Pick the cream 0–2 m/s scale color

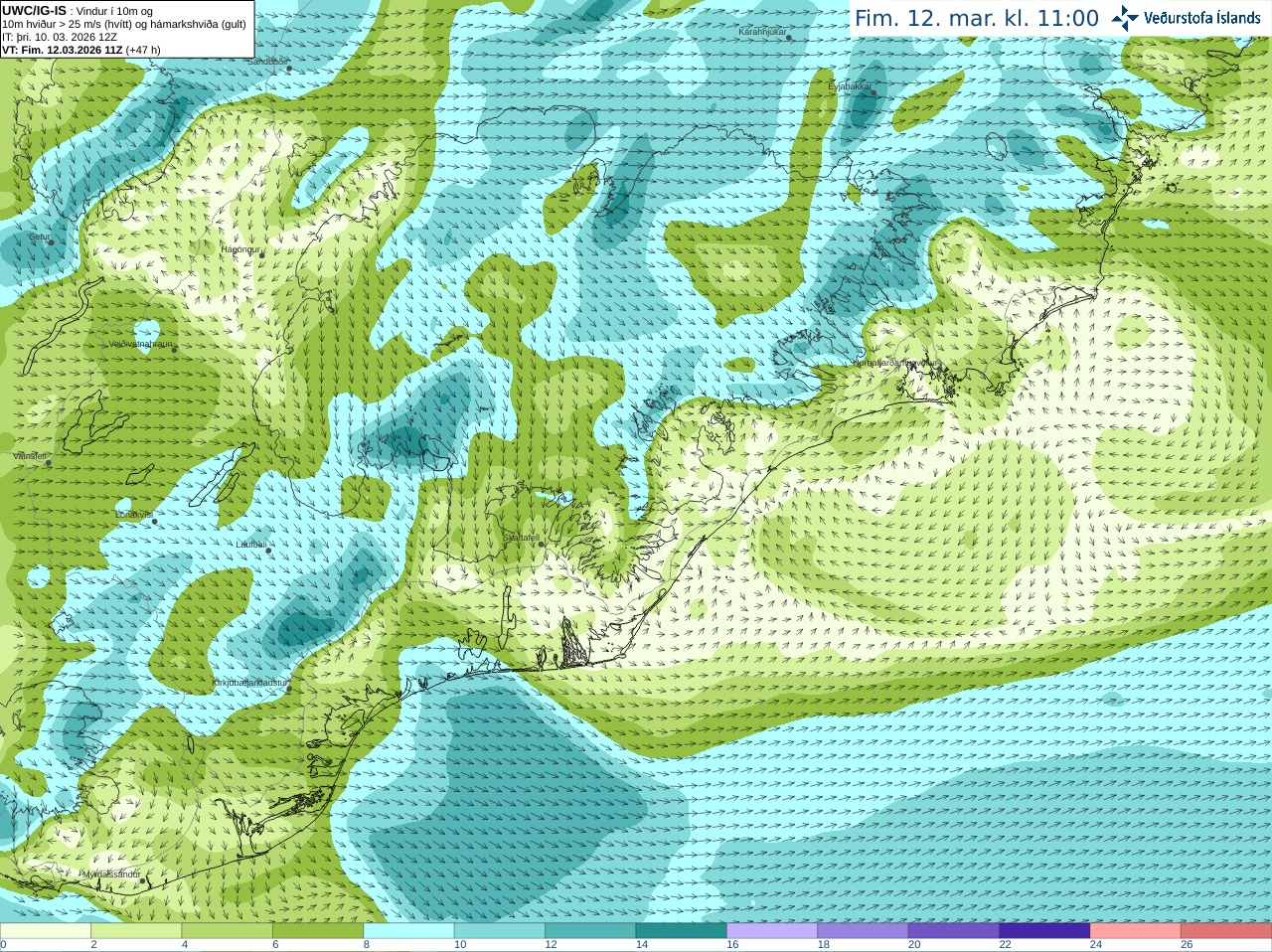pyautogui.click(x=45, y=931)
